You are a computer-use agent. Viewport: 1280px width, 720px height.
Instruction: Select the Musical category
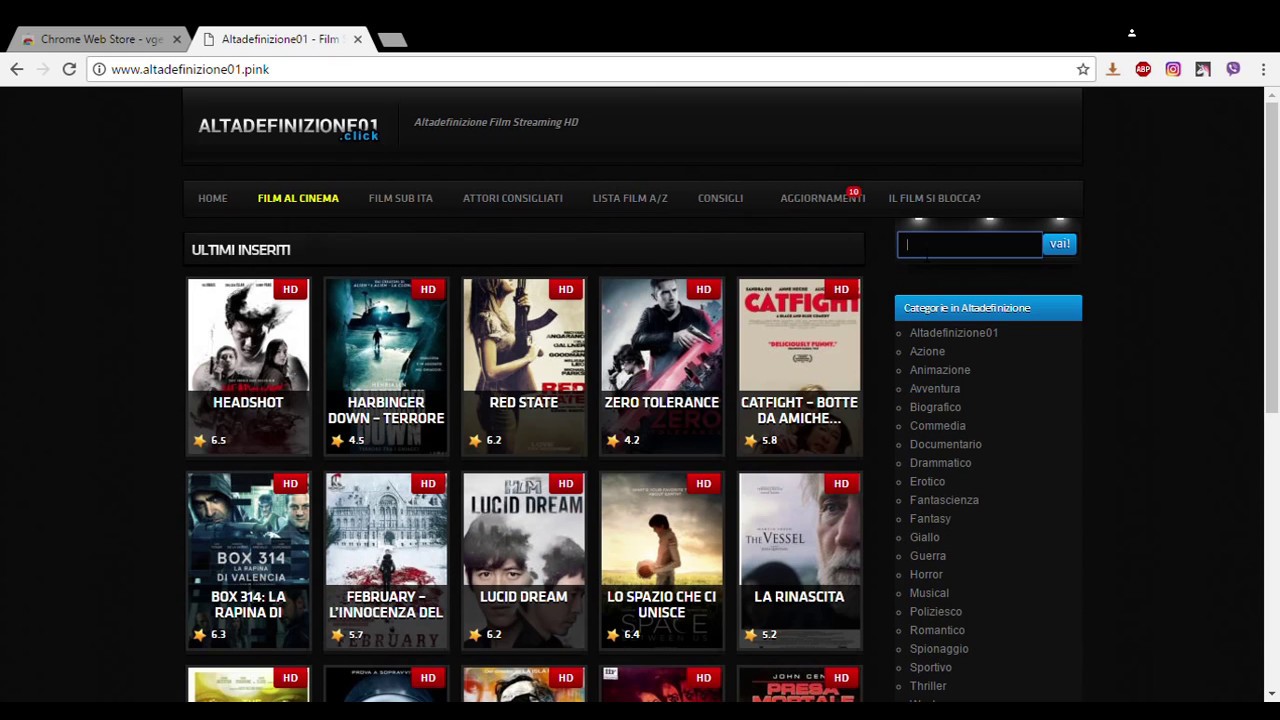click(929, 593)
